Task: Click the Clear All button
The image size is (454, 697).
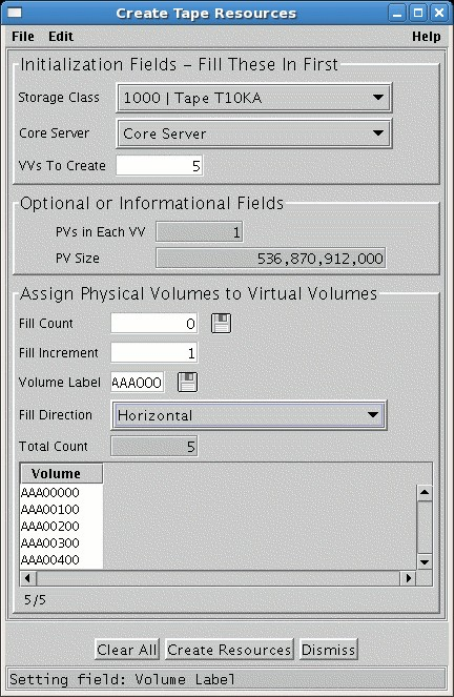Action: point(127,649)
